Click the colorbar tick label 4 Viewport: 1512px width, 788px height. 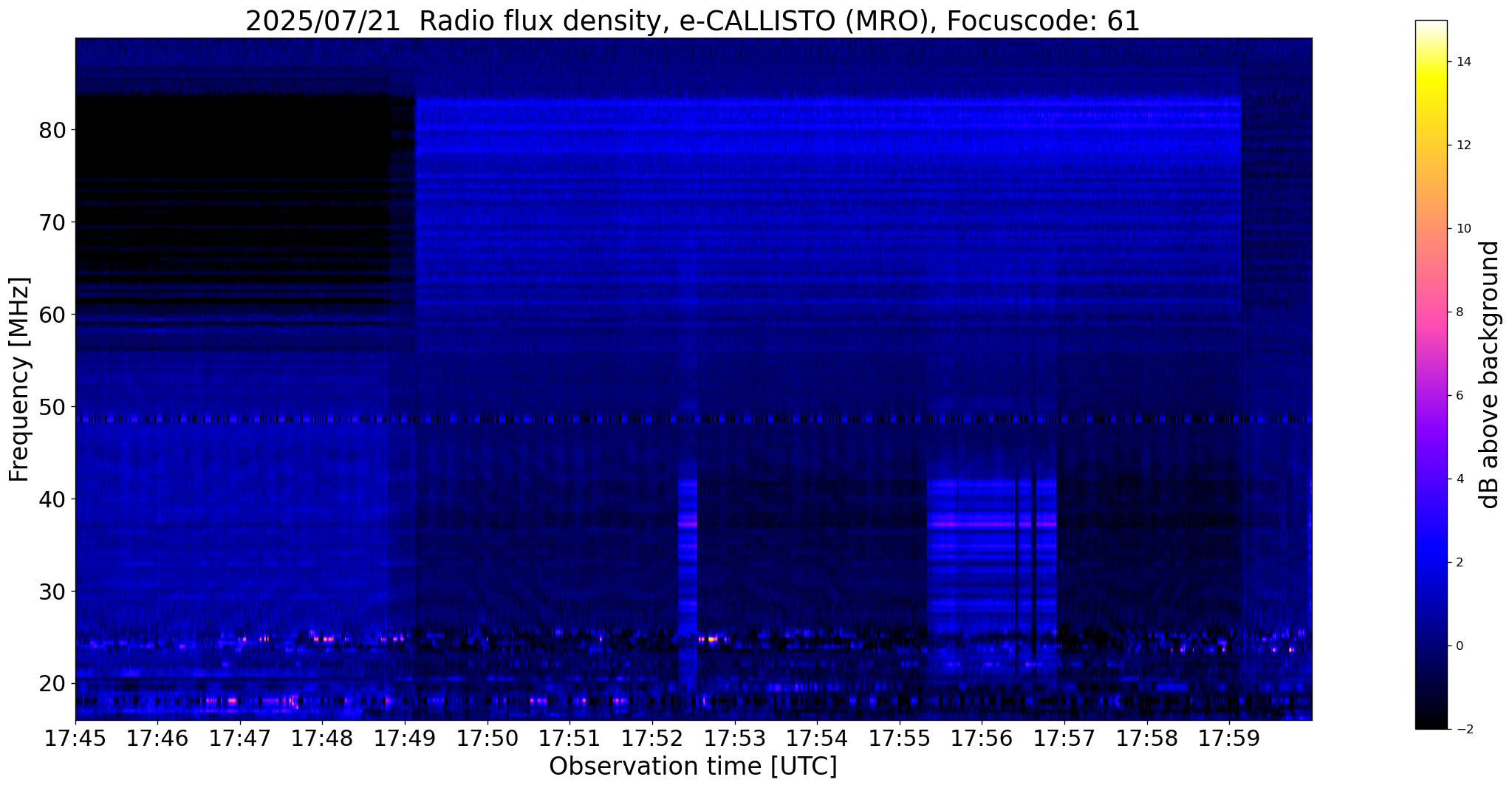1459,479
